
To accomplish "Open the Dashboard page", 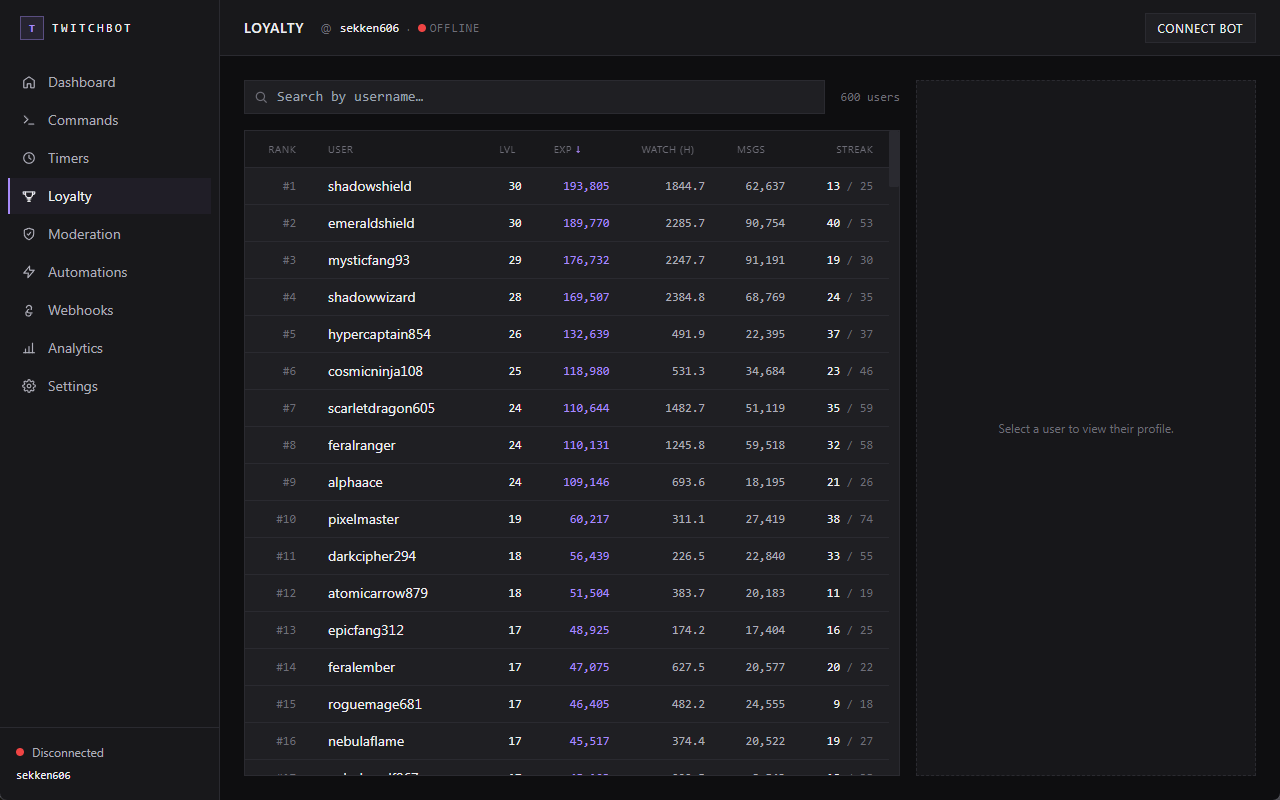I will (x=110, y=82).
